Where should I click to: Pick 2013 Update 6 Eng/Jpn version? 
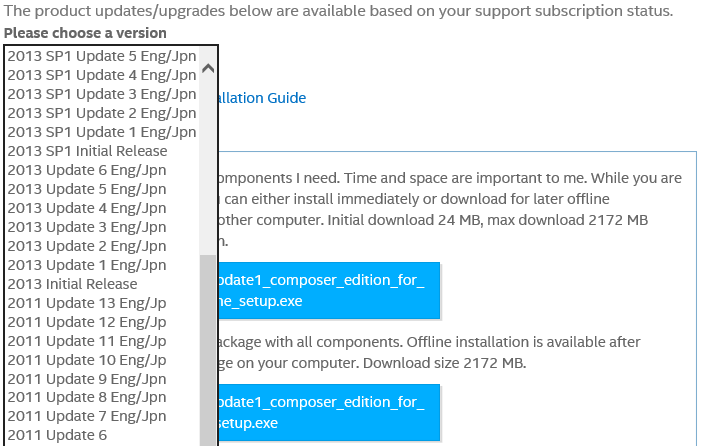click(87, 170)
